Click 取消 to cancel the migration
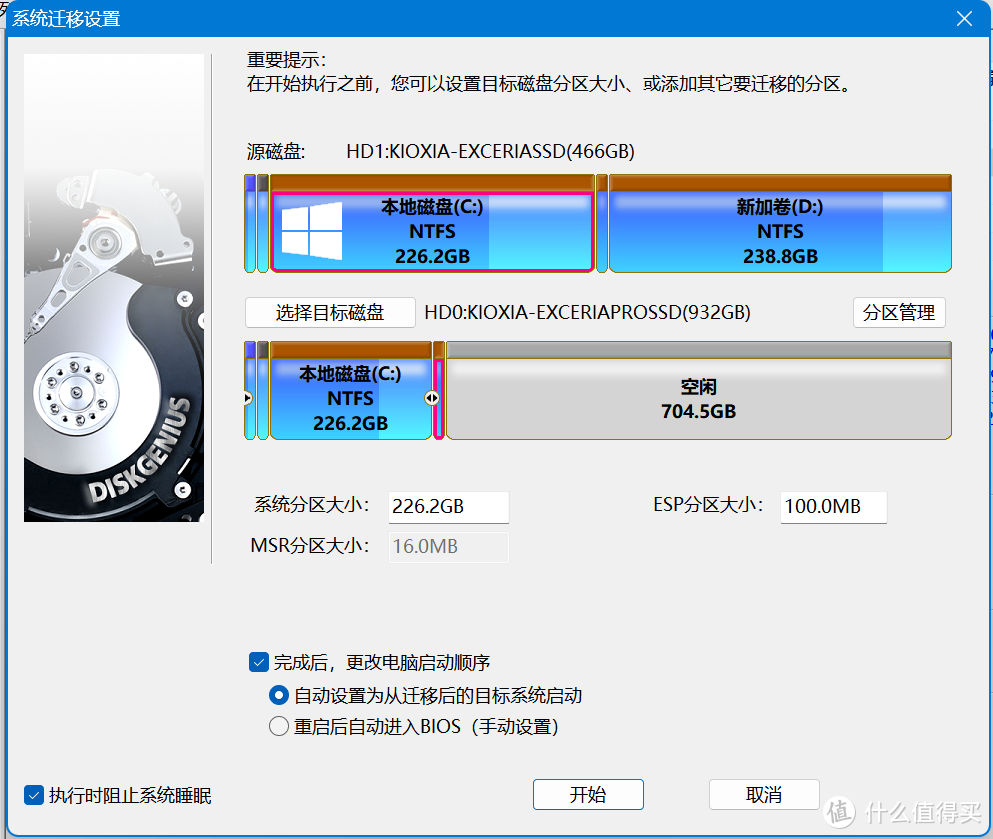The width and height of the screenshot is (993, 839). [x=764, y=794]
